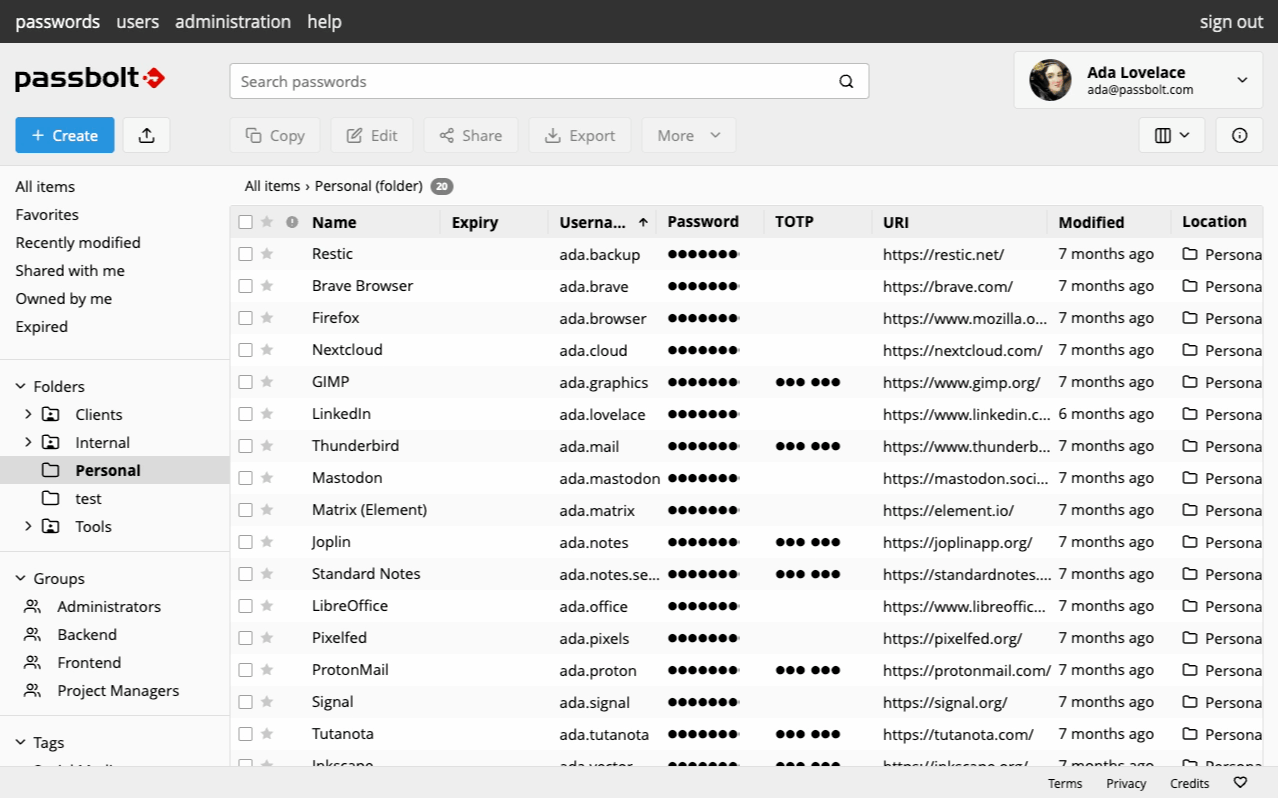This screenshot has height=798, width=1278.
Task: Check the Restic row checkbox
Action: tap(246, 254)
